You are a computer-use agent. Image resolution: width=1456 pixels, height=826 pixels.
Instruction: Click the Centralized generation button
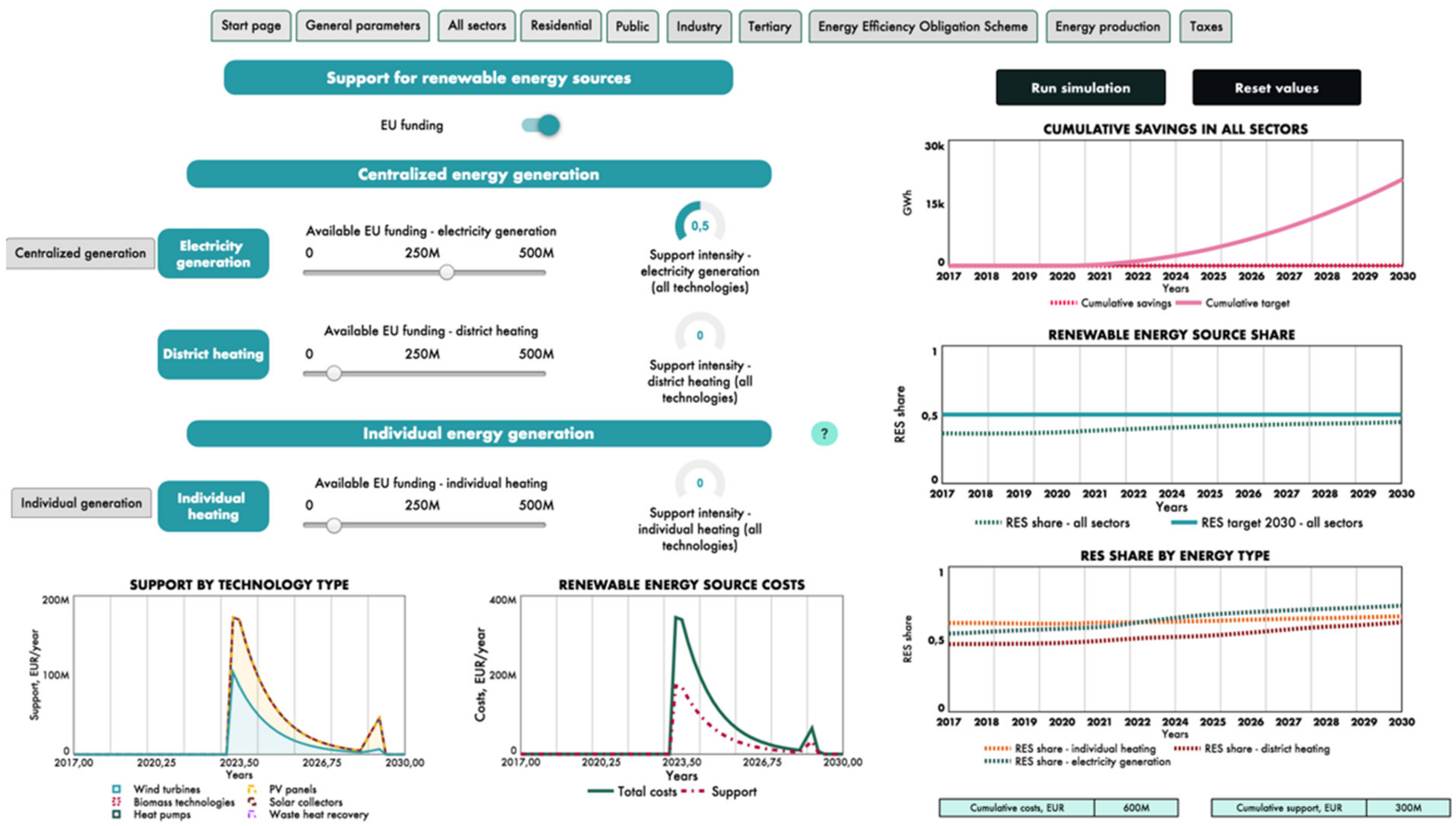(x=80, y=253)
